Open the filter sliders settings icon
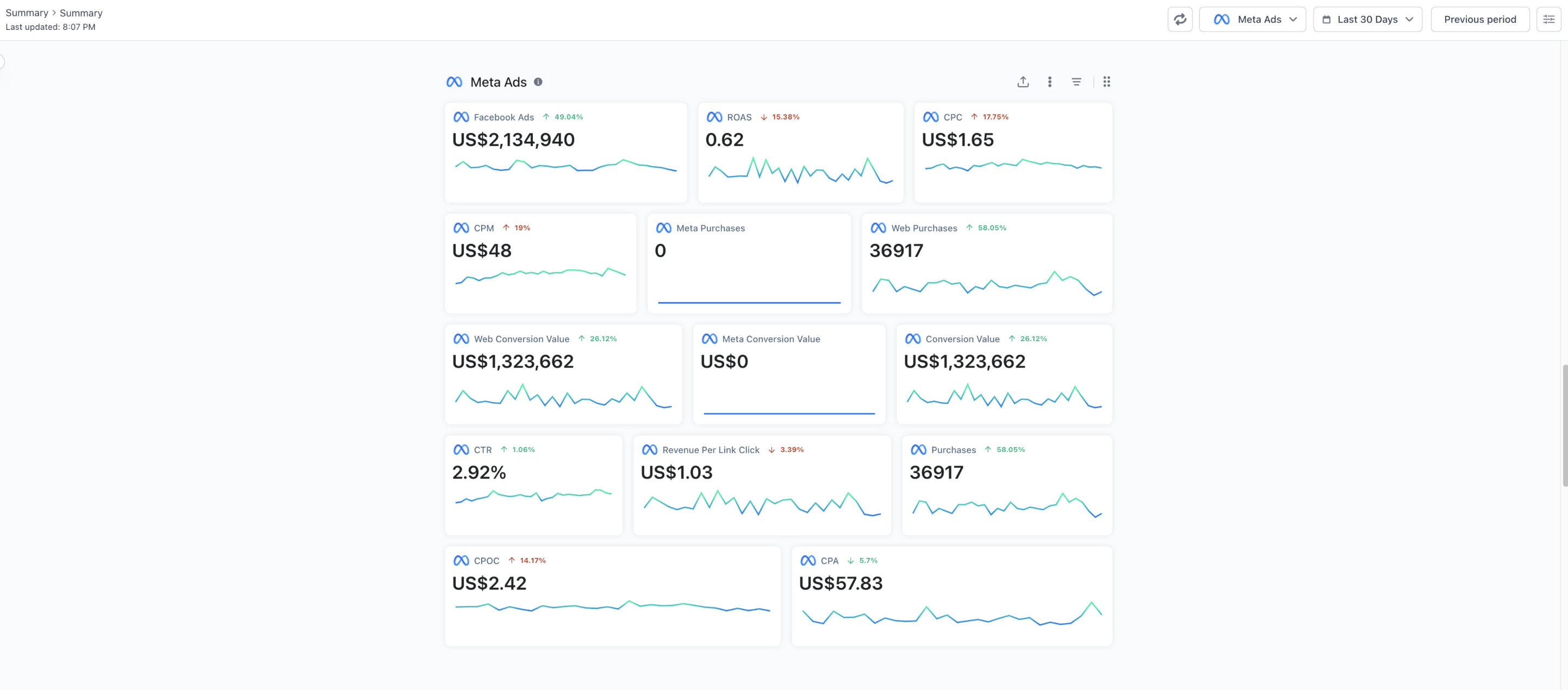1568x690 pixels. click(1548, 20)
